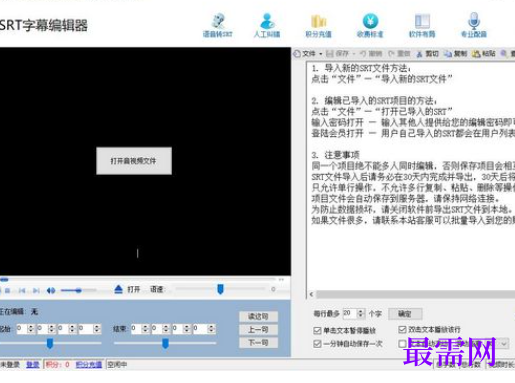Image resolution: width=515 pixels, height=383 pixels.
Task: Click the 每行最多 number input field
Action: (350, 313)
